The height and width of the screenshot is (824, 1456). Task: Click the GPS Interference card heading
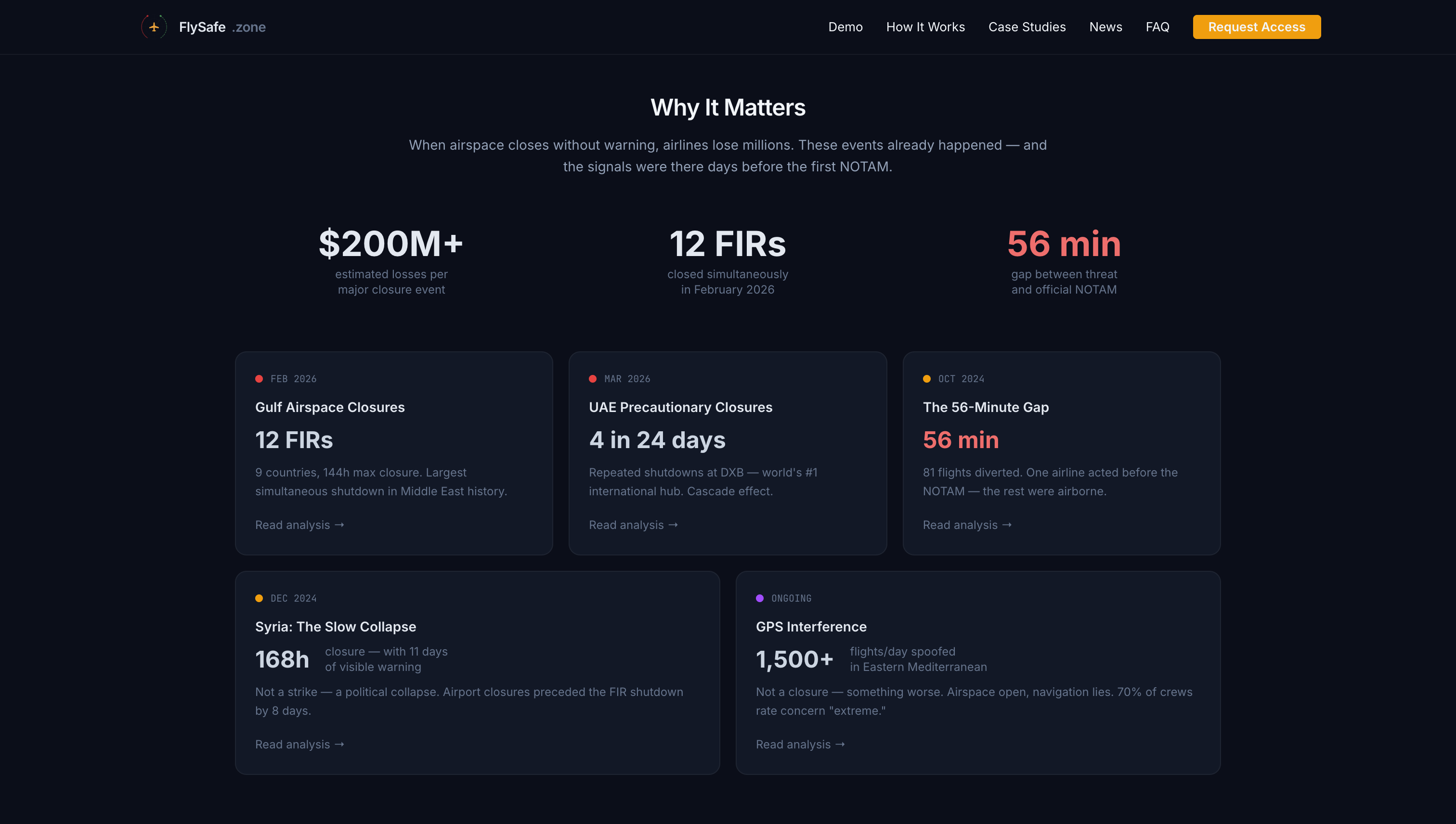click(x=811, y=627)
